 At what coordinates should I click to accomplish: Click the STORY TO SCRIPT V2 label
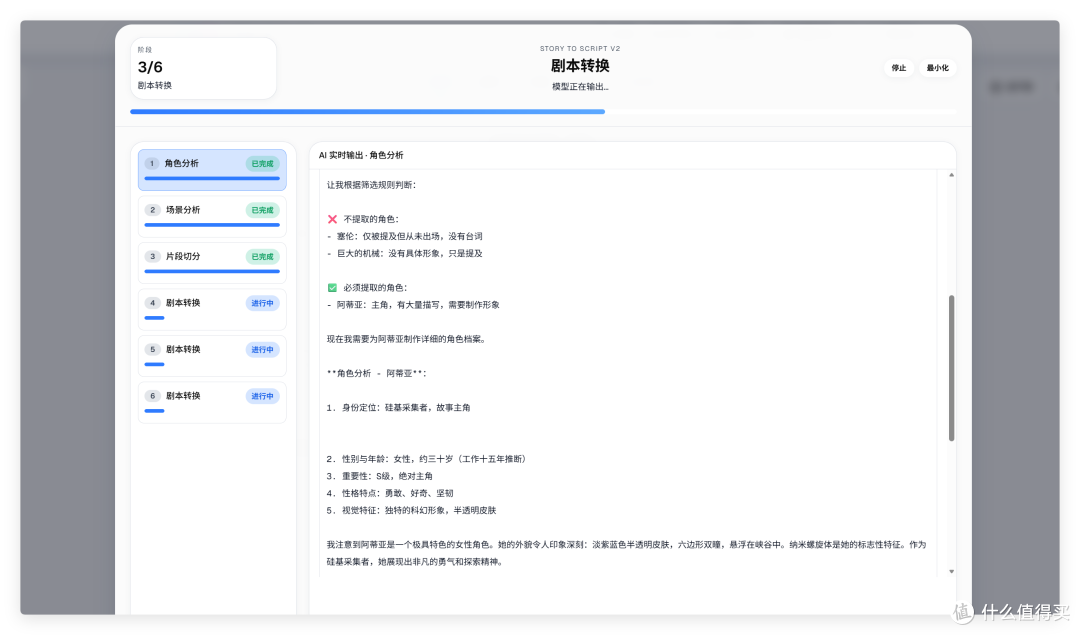tap(580, 49)
